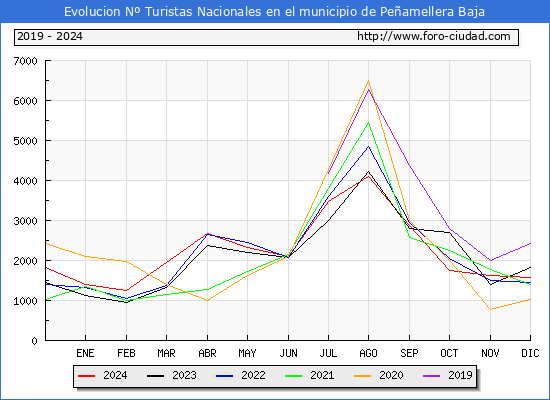Click the orange 2020 peak at AGO

tap(368, 81)
